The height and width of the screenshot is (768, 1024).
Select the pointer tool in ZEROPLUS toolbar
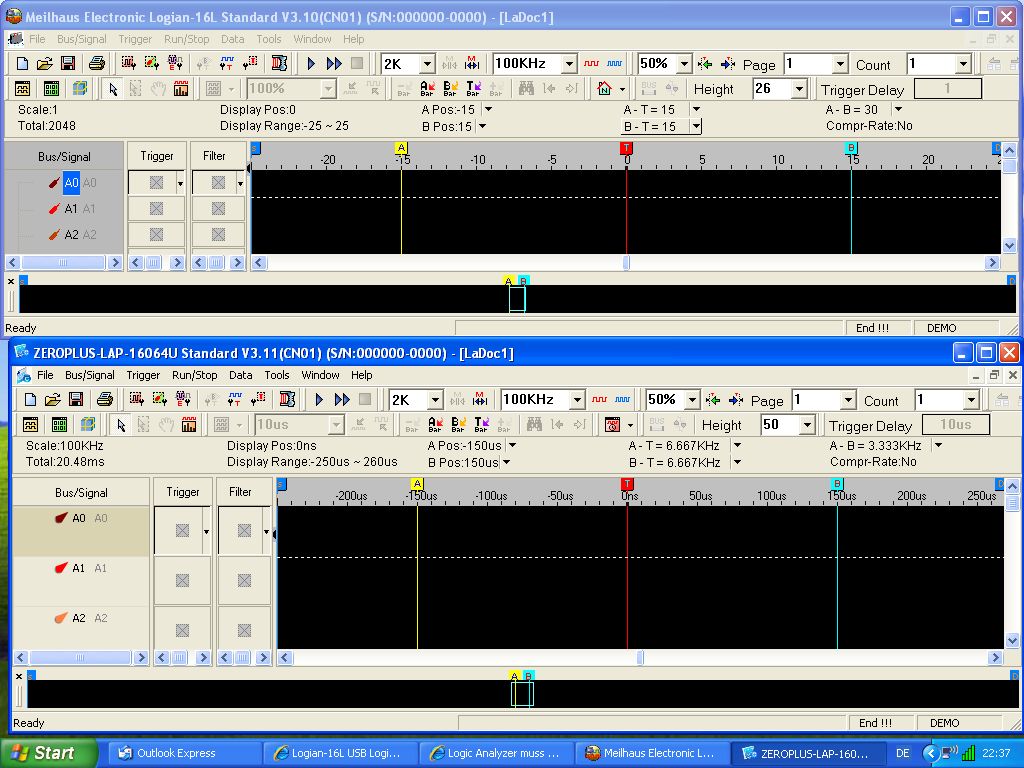[121, 425]
